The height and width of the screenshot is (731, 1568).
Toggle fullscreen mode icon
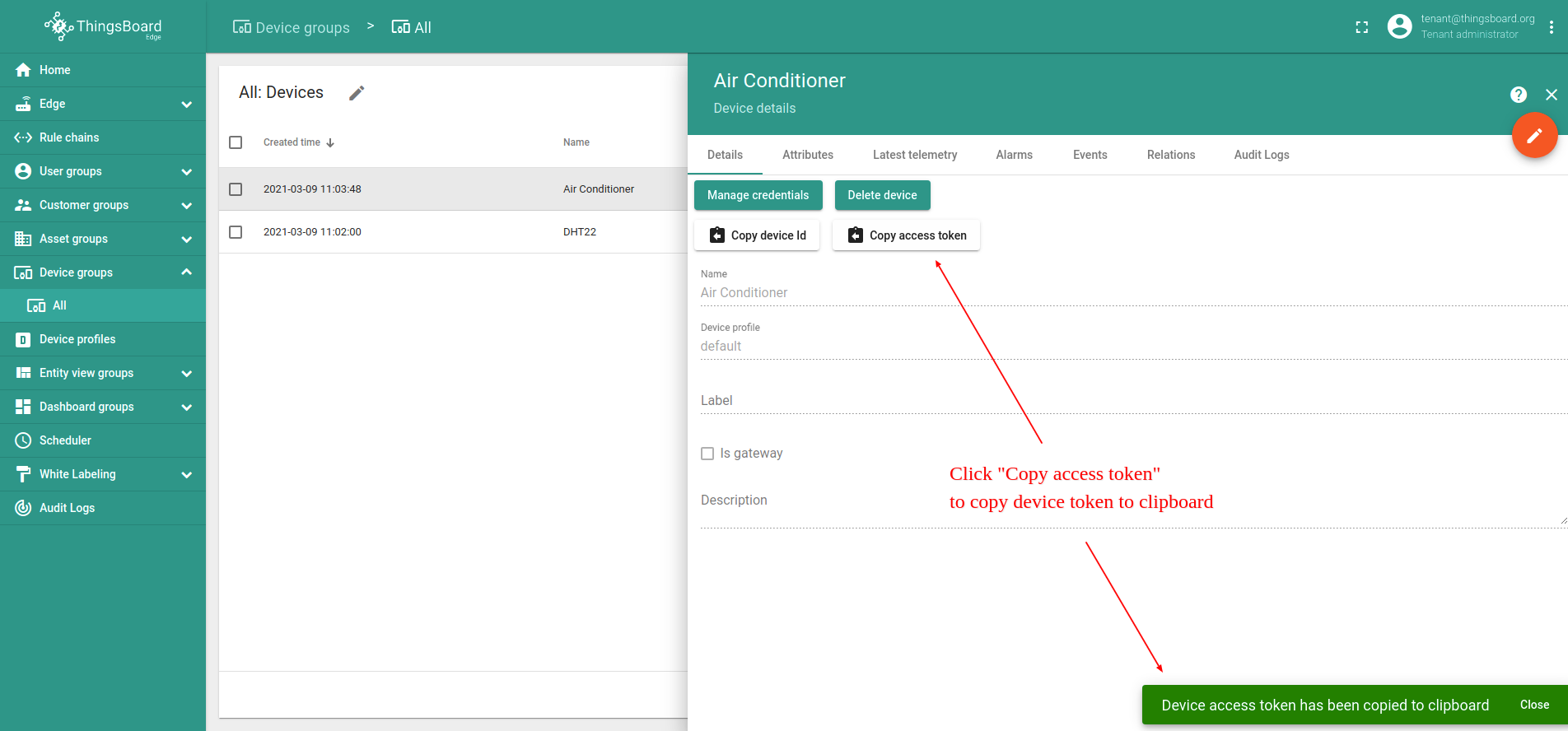pyautogui.click(x=1362, y=27)
